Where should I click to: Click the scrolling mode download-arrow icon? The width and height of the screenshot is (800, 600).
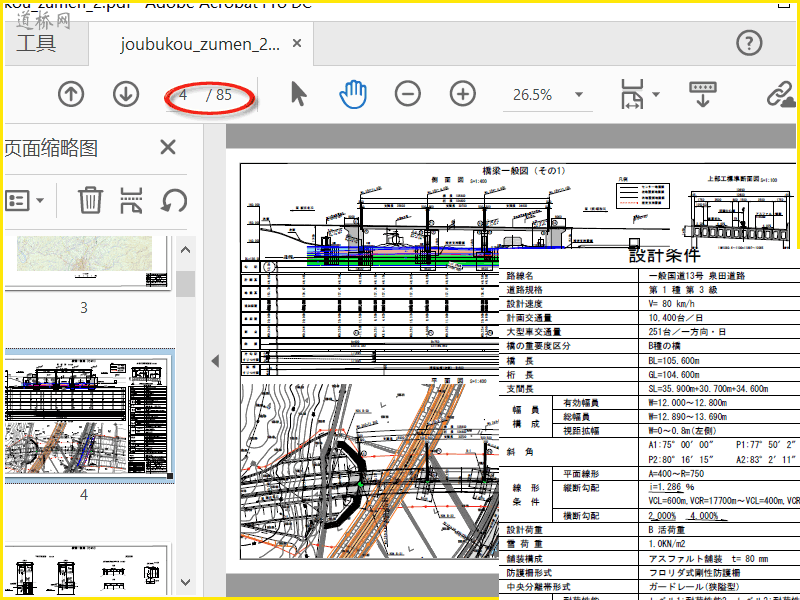coord(703,94)
